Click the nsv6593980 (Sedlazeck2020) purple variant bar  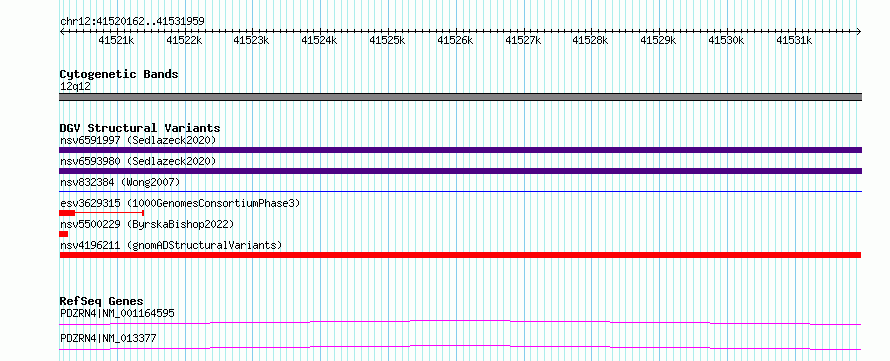click(460, 171)
